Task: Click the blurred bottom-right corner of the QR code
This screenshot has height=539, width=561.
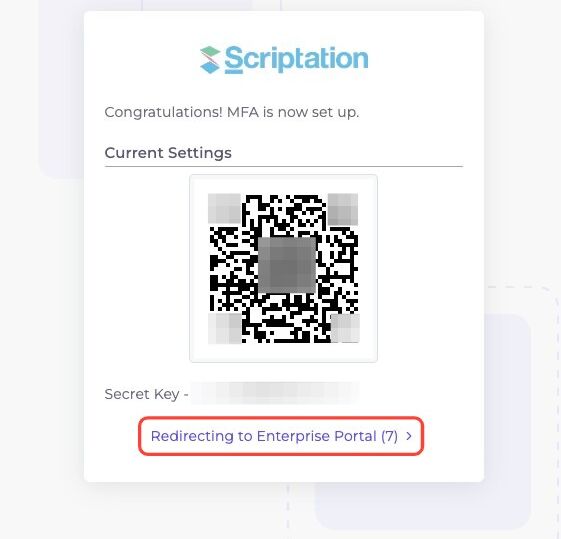Action: 345,328
